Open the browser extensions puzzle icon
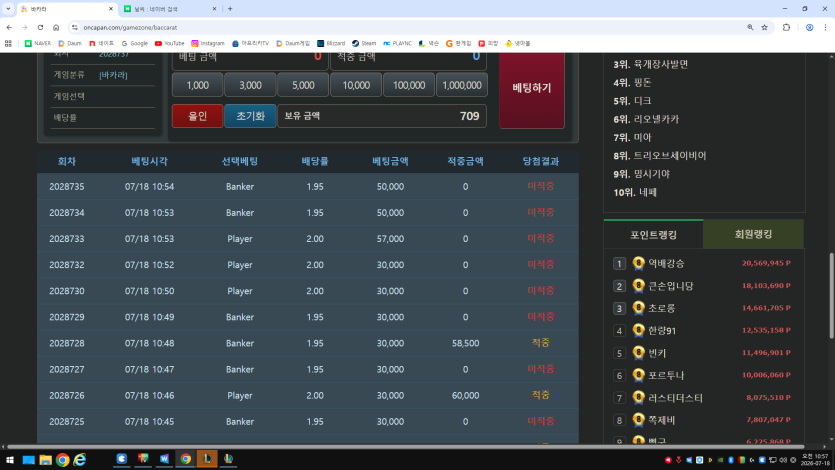Screen dimensions: 835x470 pos(786,27)
